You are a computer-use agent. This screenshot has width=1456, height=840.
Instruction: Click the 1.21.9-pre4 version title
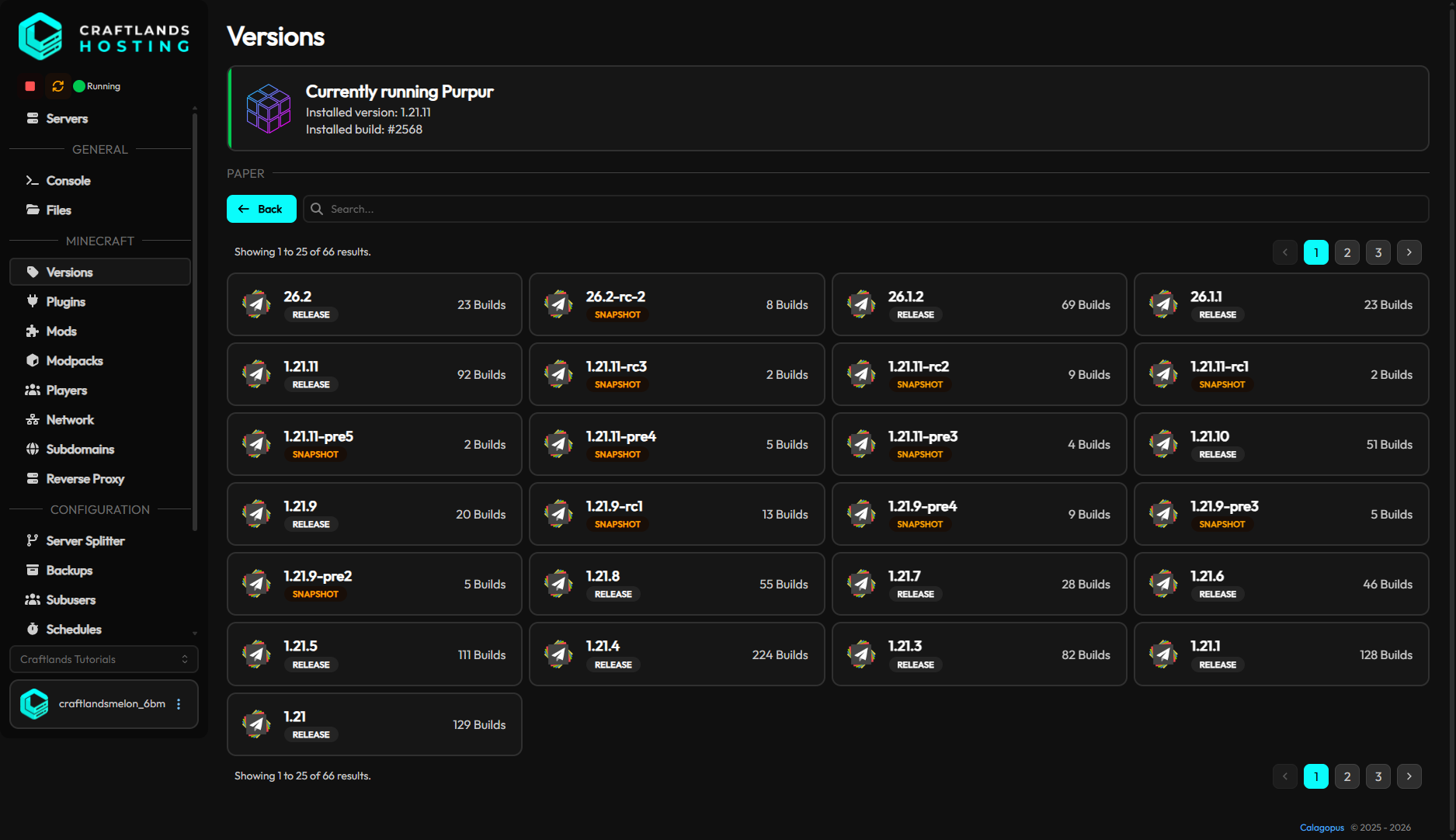(x=923, y=506)
